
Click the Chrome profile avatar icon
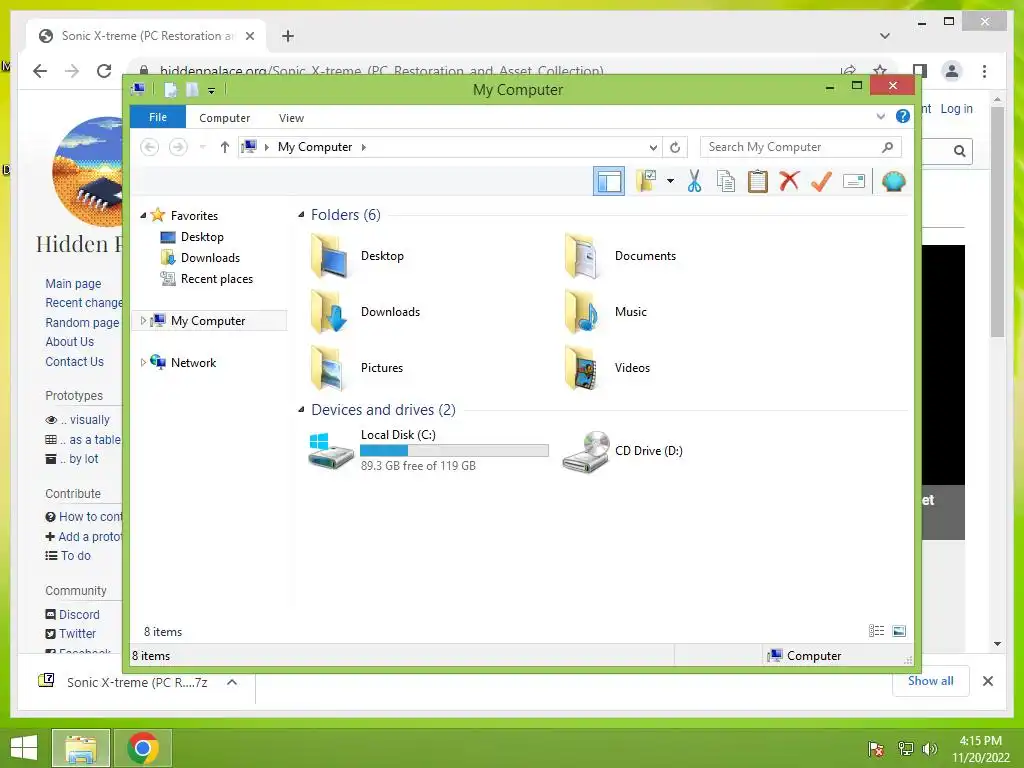(952, 71)
